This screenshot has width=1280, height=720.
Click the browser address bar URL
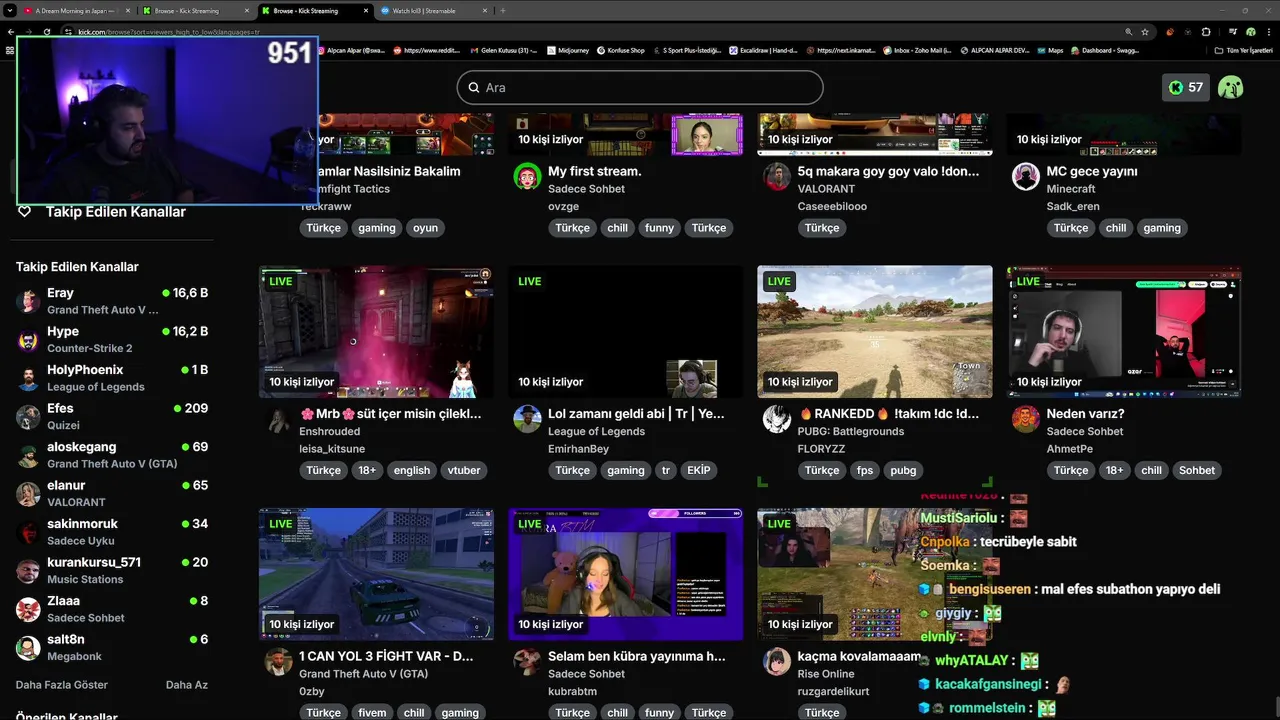click(168, 32)
